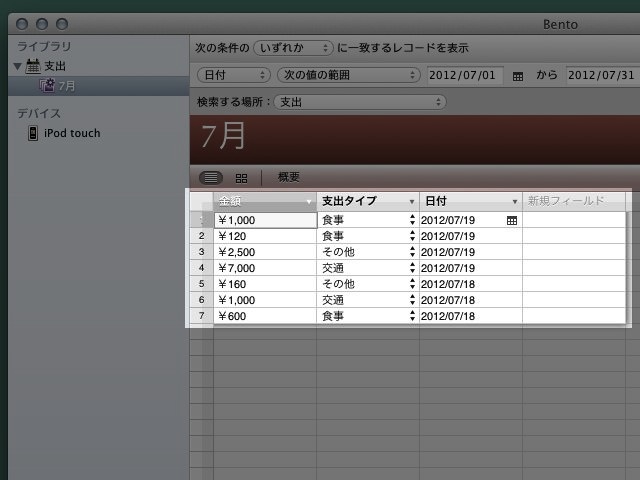This screenshot has width=640, height=480.
Task: Click the 2012/07/19 date in row 3
Action: pos(448,252)
